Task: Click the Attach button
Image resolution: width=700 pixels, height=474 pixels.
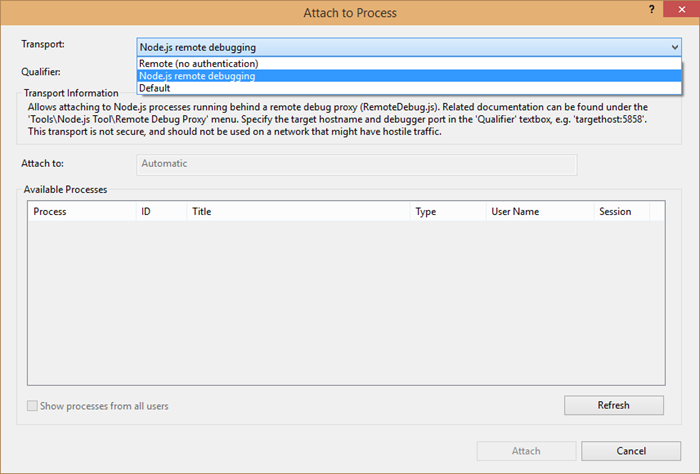Action: tap(526, 451)
